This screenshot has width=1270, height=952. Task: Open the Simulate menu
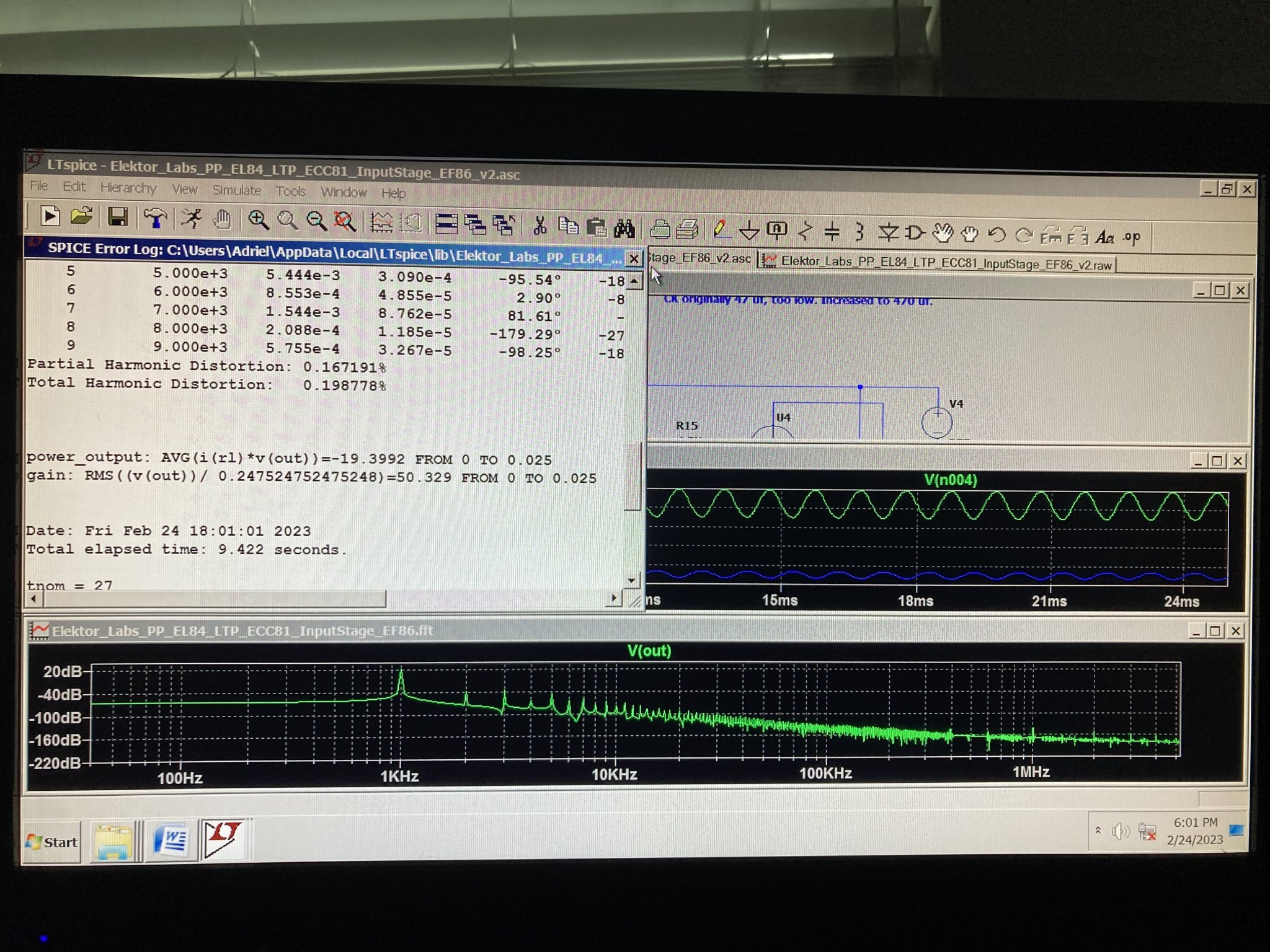click(237, 190)
